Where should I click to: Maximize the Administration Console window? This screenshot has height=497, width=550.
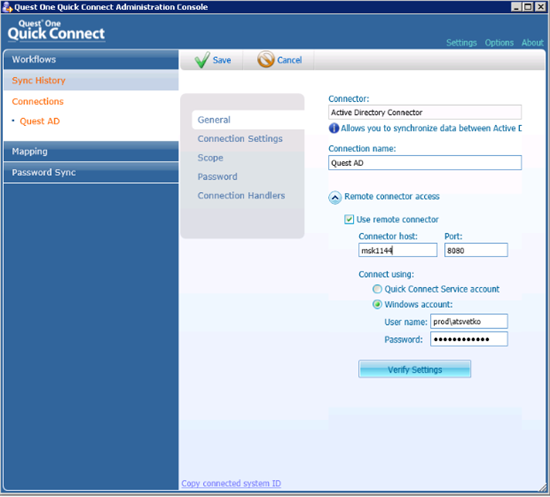click(x=528, y=7)
